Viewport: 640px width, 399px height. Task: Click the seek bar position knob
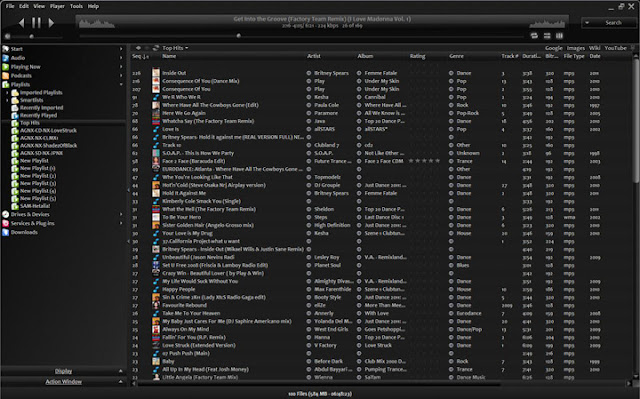[239, 36]
